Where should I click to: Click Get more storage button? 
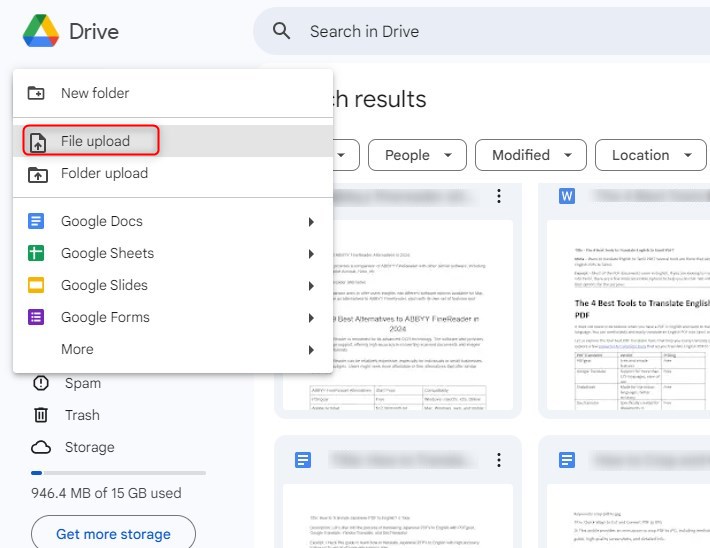click(114, 534)
